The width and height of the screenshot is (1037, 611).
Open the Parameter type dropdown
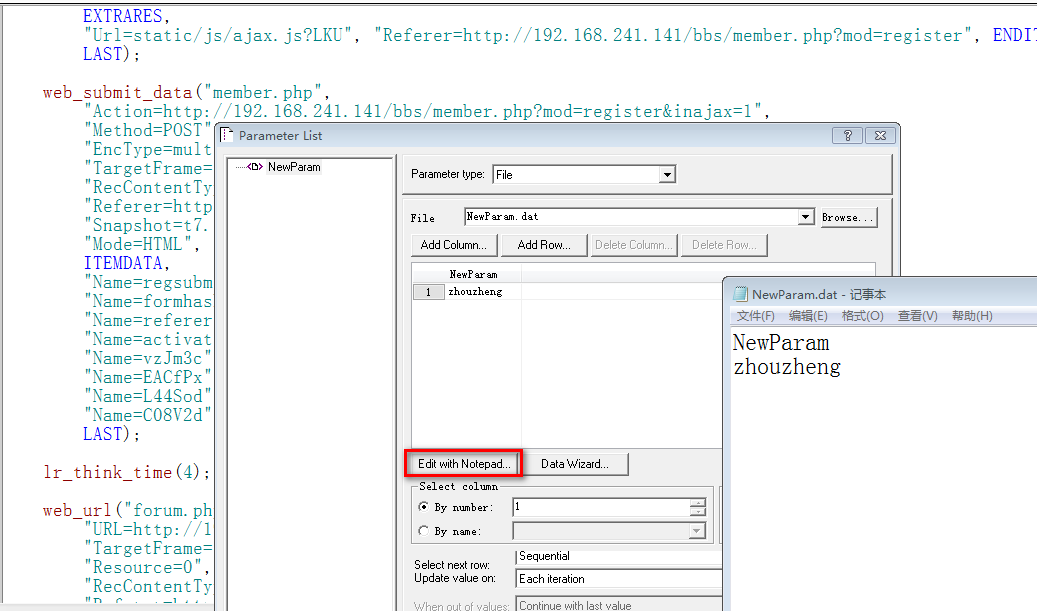(667, 174)
